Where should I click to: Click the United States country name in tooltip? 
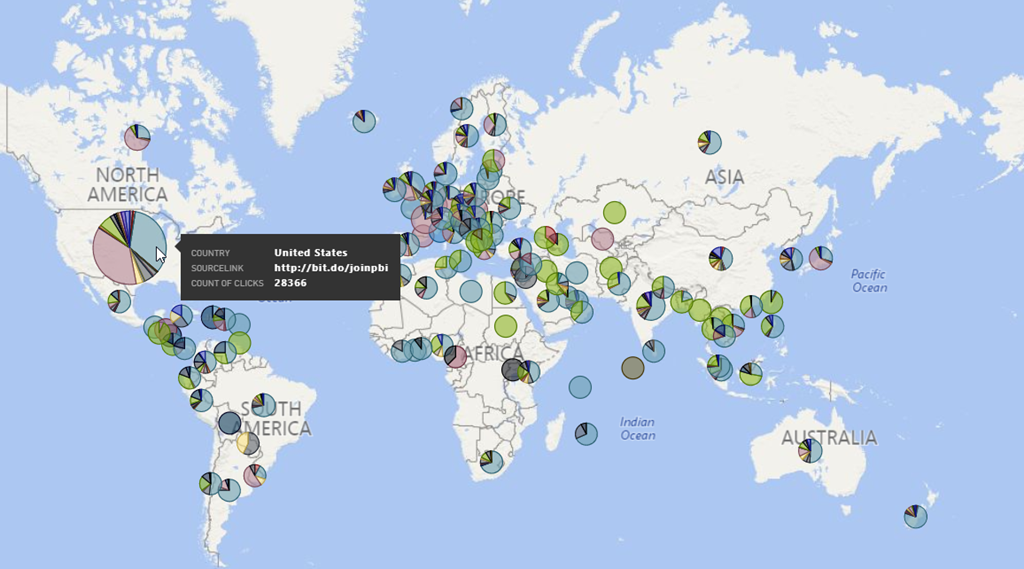click(310, 252)
